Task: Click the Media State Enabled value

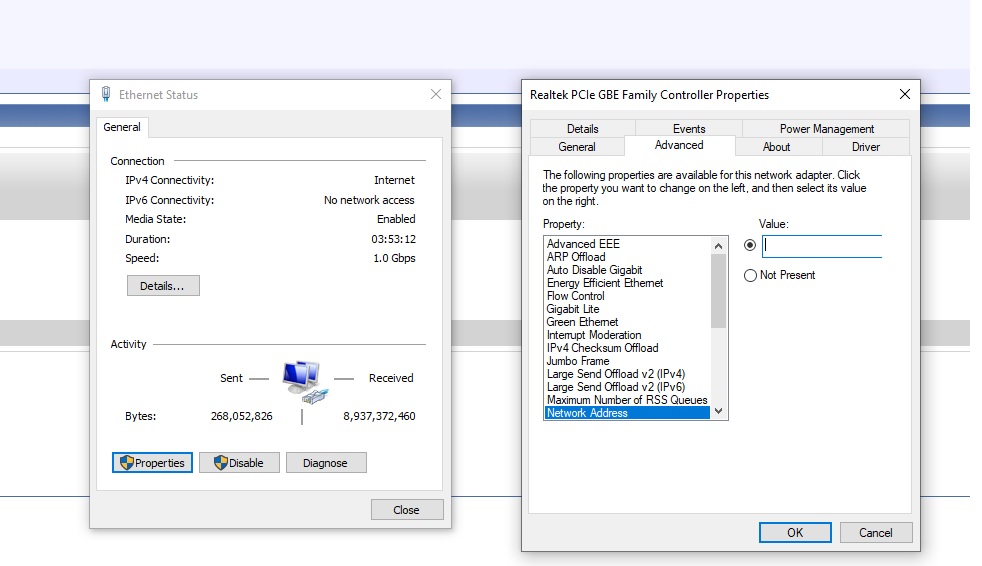Action: click(x=396, y=219)
